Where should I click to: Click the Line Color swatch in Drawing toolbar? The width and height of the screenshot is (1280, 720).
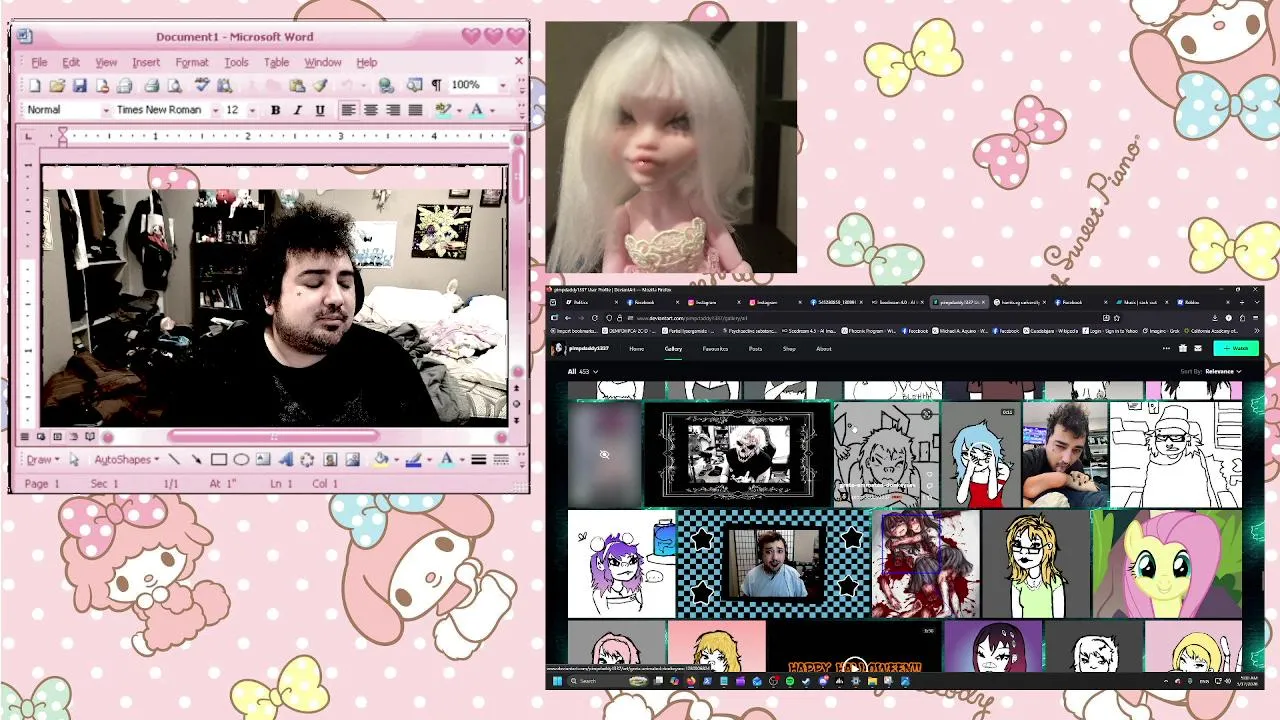(x=413, y=460)
